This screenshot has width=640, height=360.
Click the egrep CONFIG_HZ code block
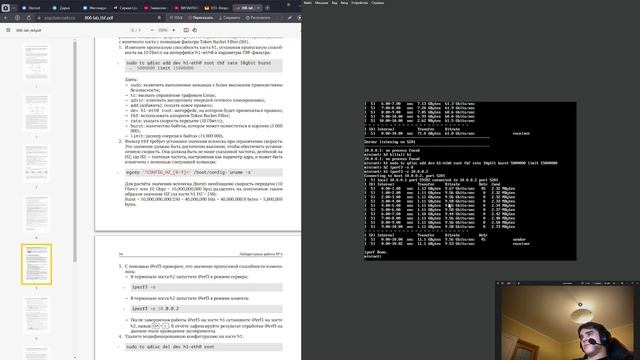click(x=203, y=173)
